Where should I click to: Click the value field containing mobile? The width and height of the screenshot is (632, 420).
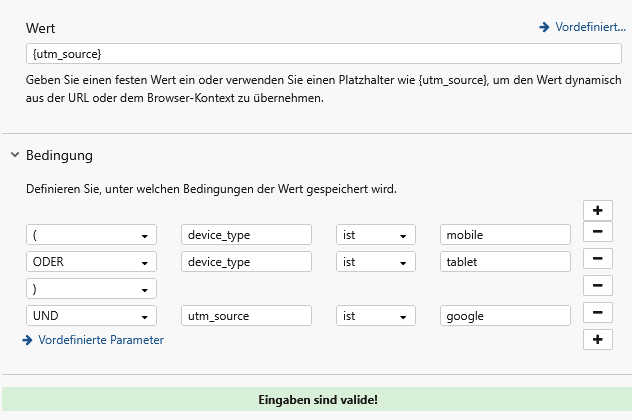505,235
